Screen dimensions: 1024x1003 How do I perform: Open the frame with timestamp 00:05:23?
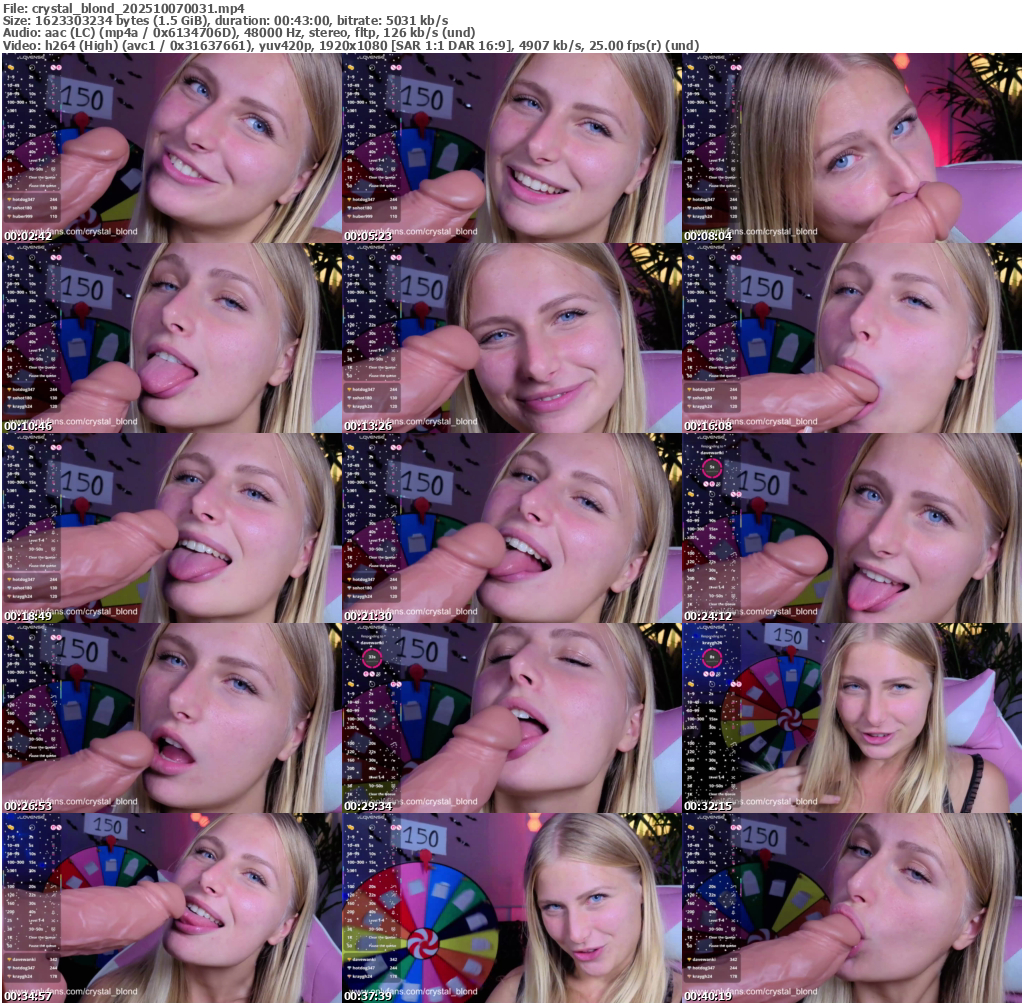point(512,148)
